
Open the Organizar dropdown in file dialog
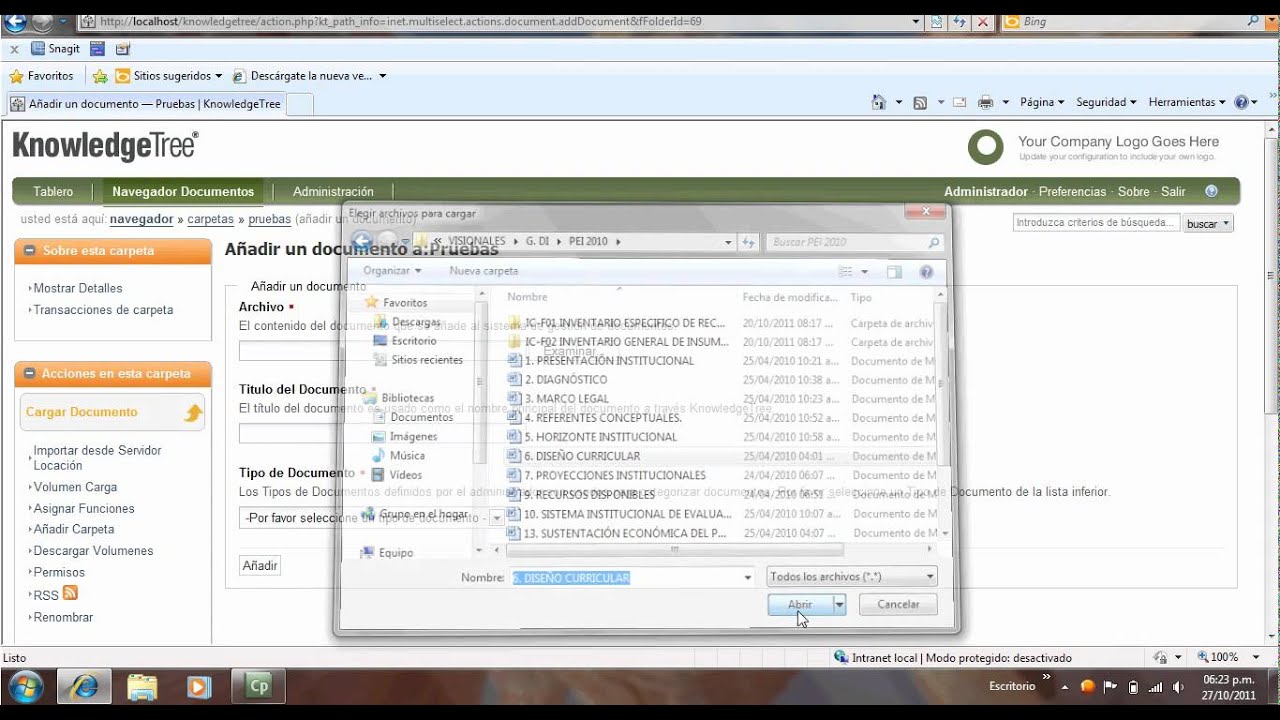point(392,271)
